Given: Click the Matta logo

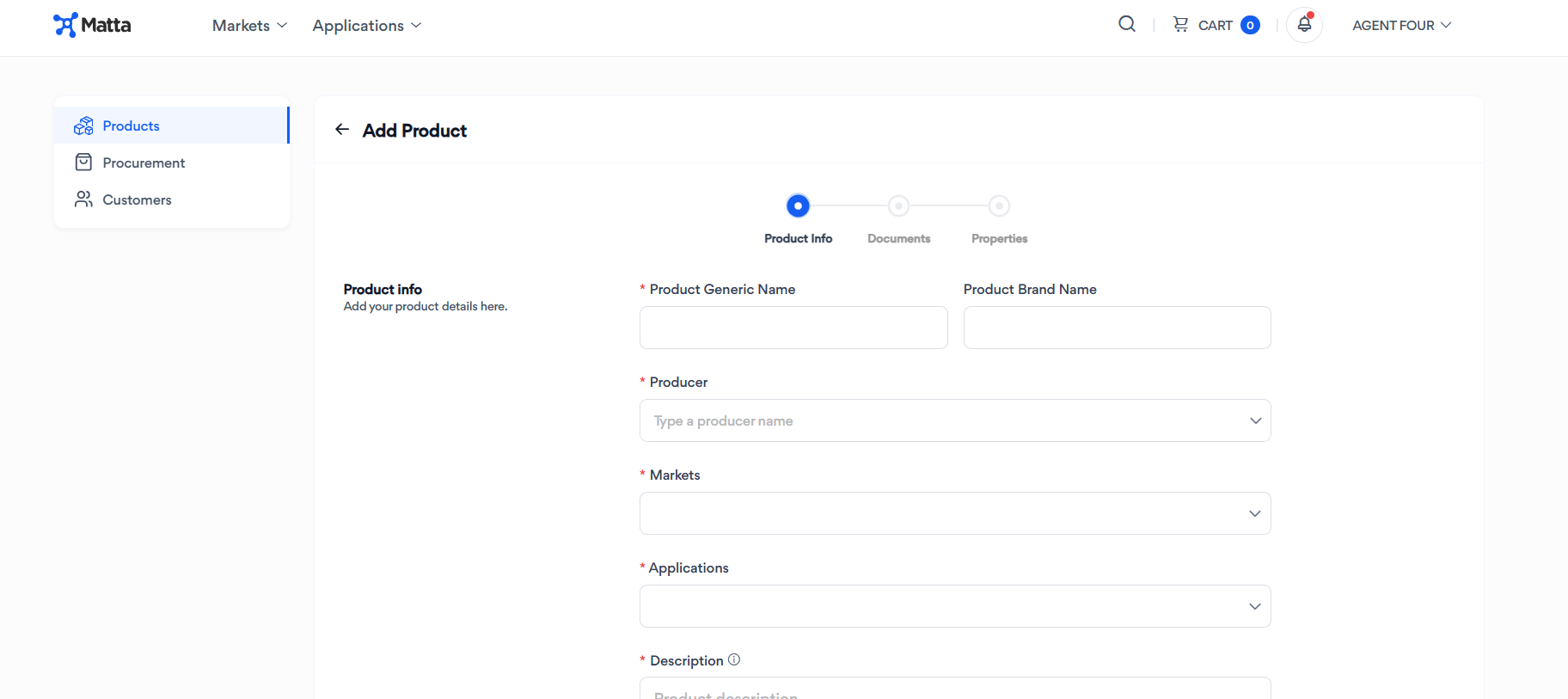Looking at the screenshot, I should pos(92,25).
